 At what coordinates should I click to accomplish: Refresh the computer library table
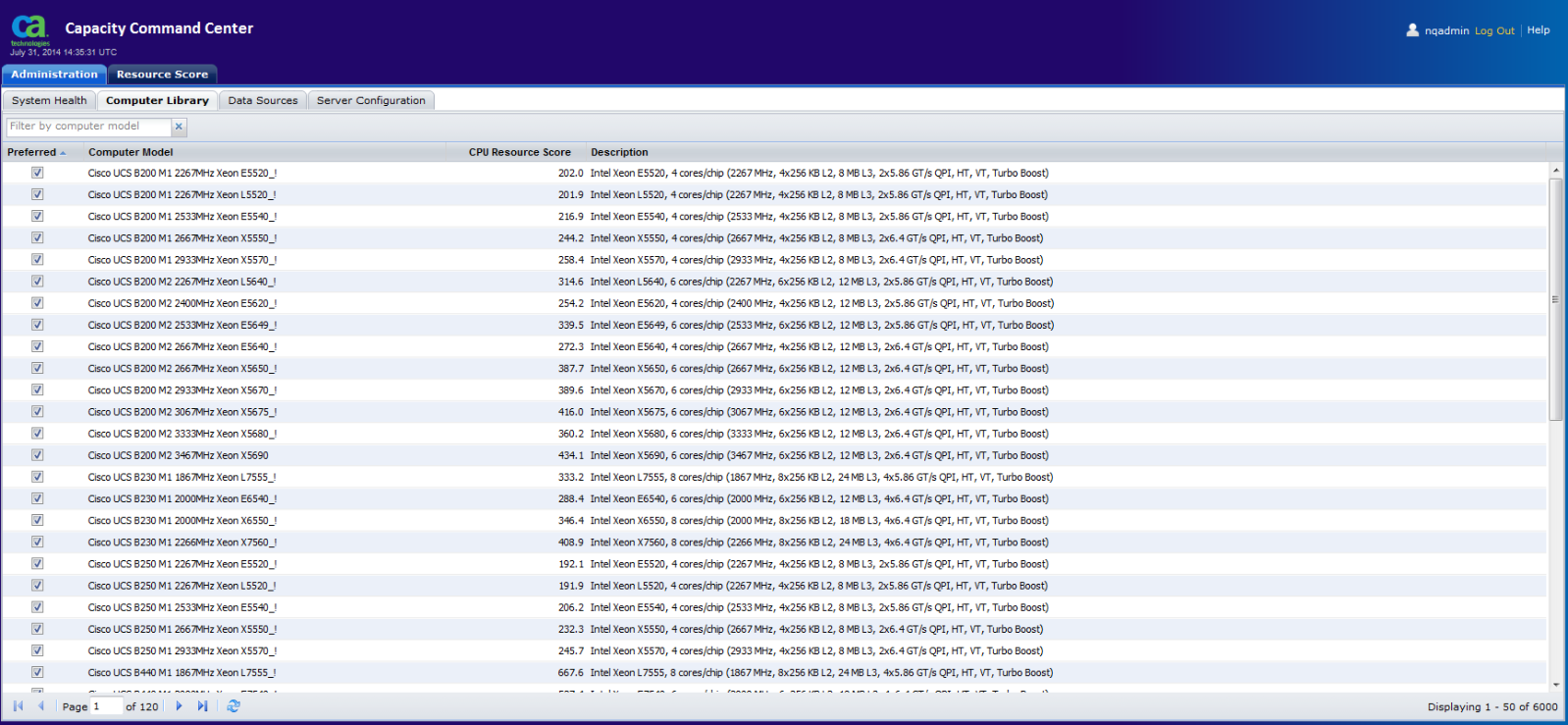(x=234, y=706)
